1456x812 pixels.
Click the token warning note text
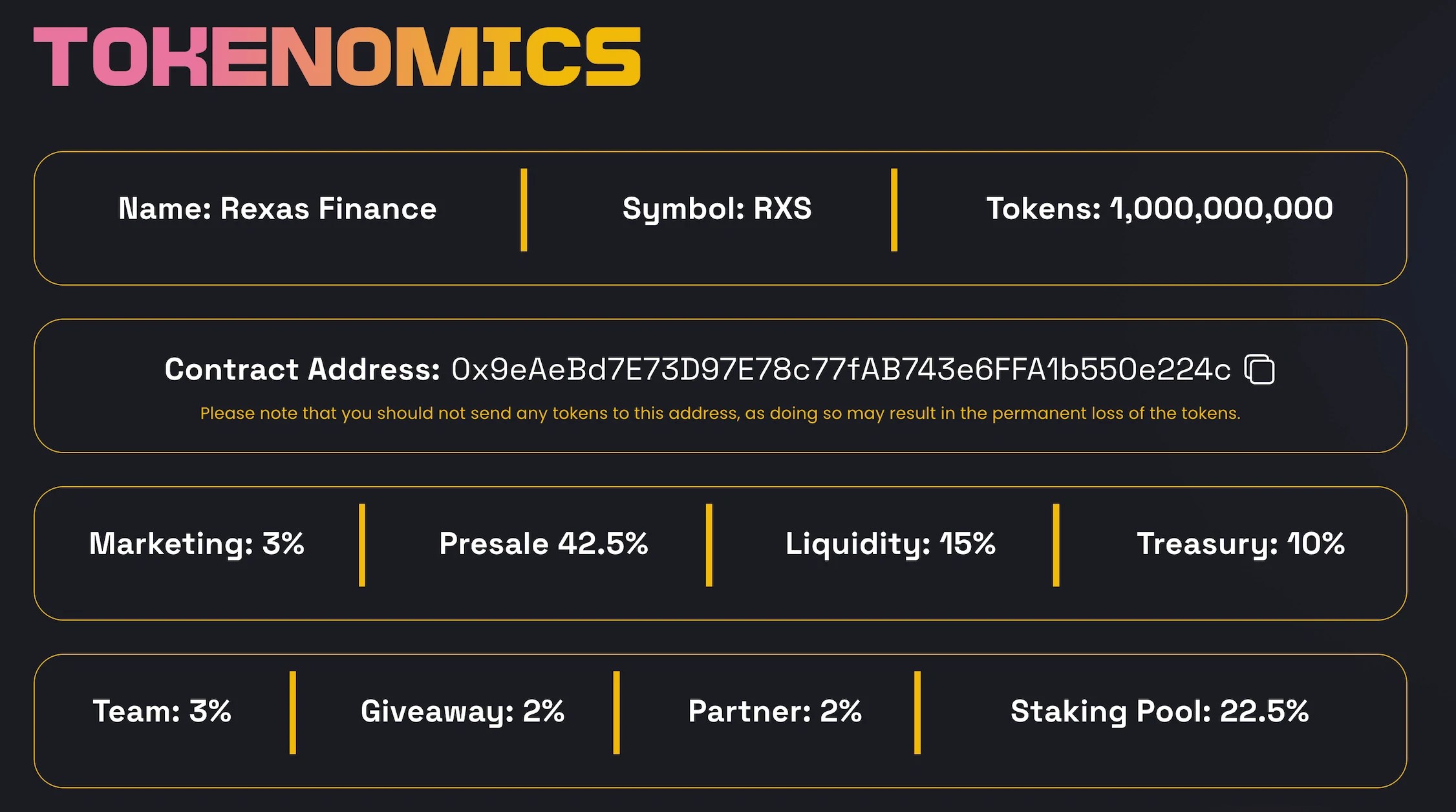(x=720, y=412)
